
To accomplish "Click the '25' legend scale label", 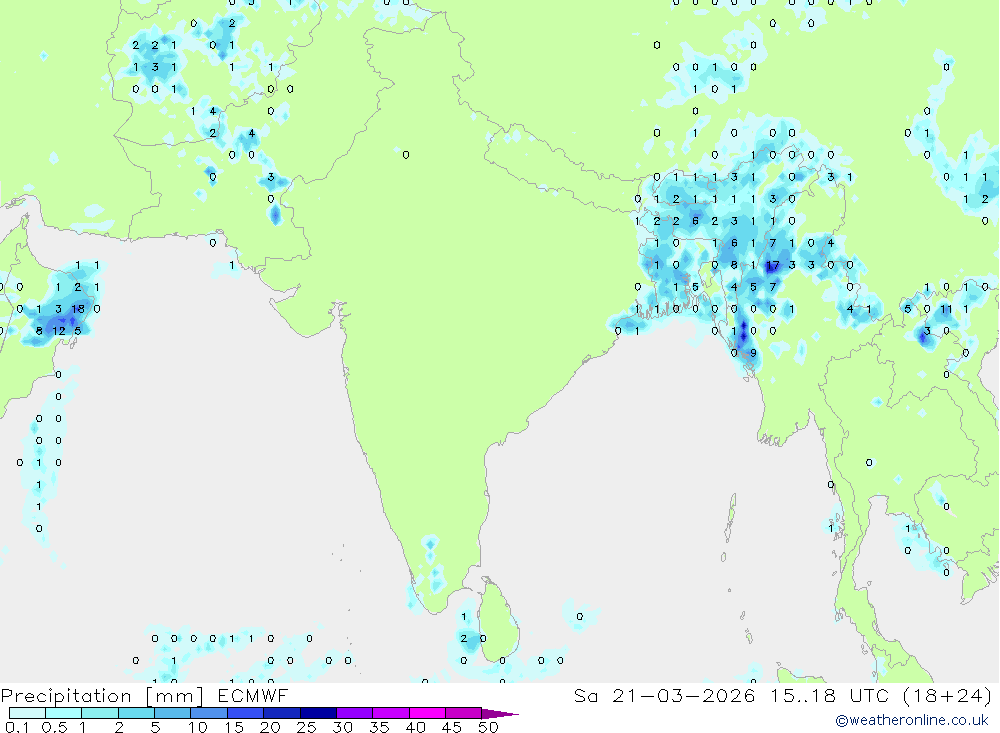I will [x=306, y=727].
